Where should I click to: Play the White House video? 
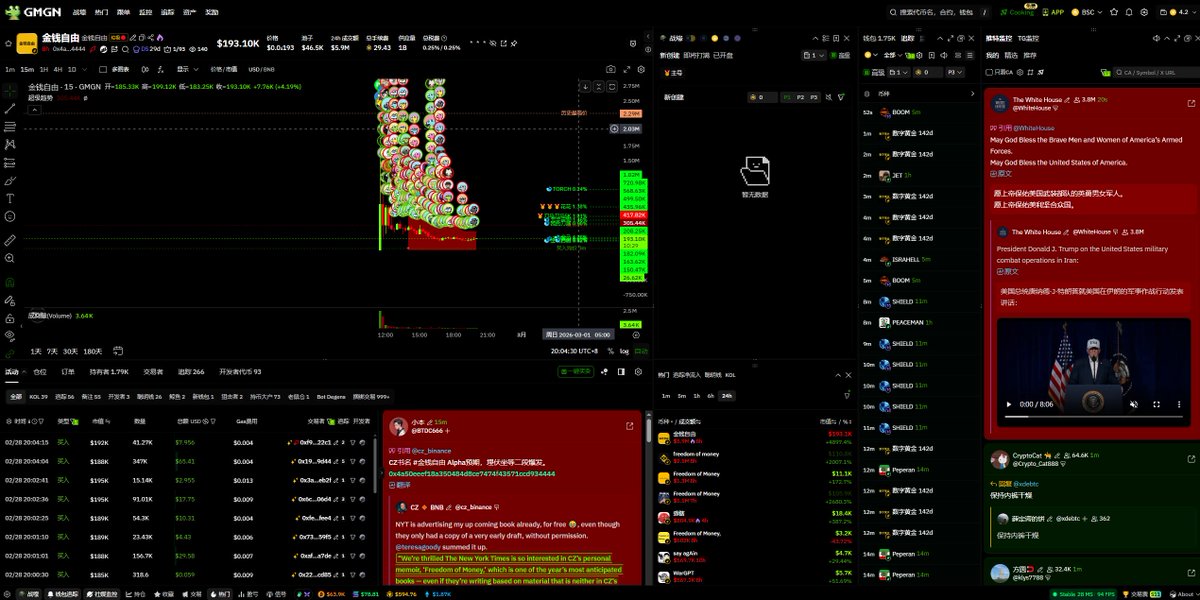tap(1007, 404)
